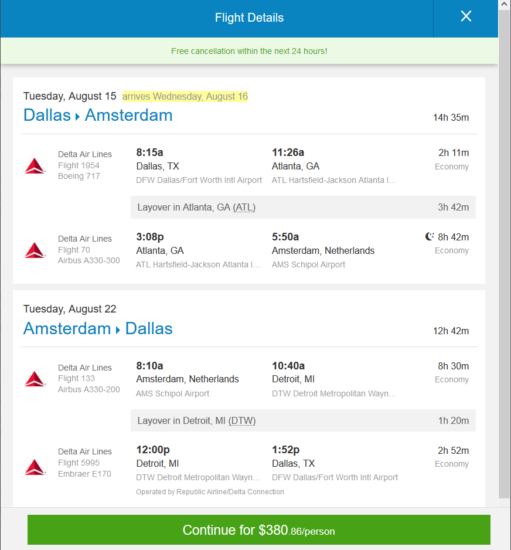Close the Flight Details dialog
511x550 pixels.
point(465,16)
